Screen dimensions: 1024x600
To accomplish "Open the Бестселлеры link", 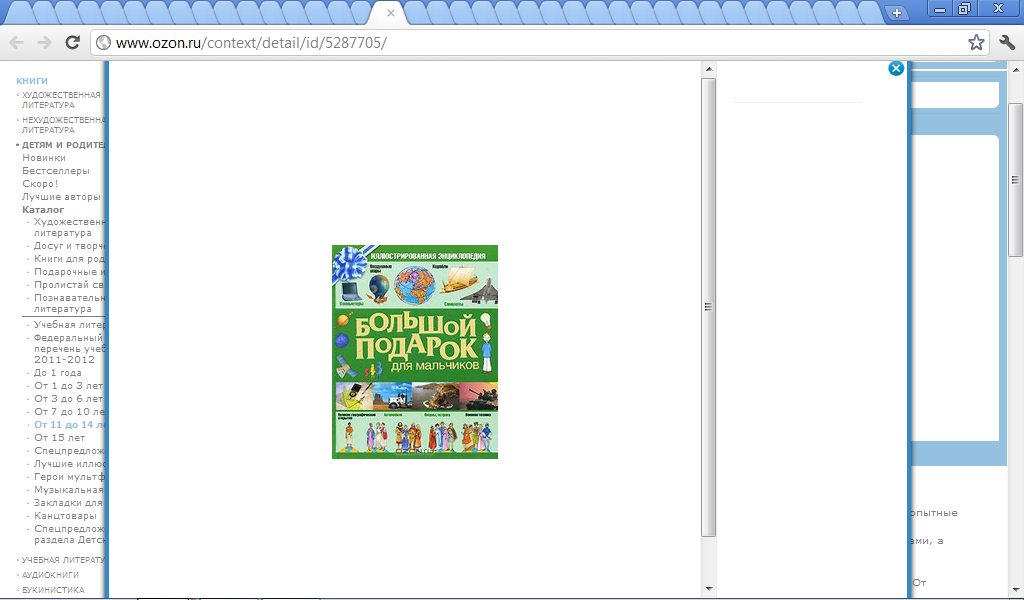I will click(x=56, y=171).
